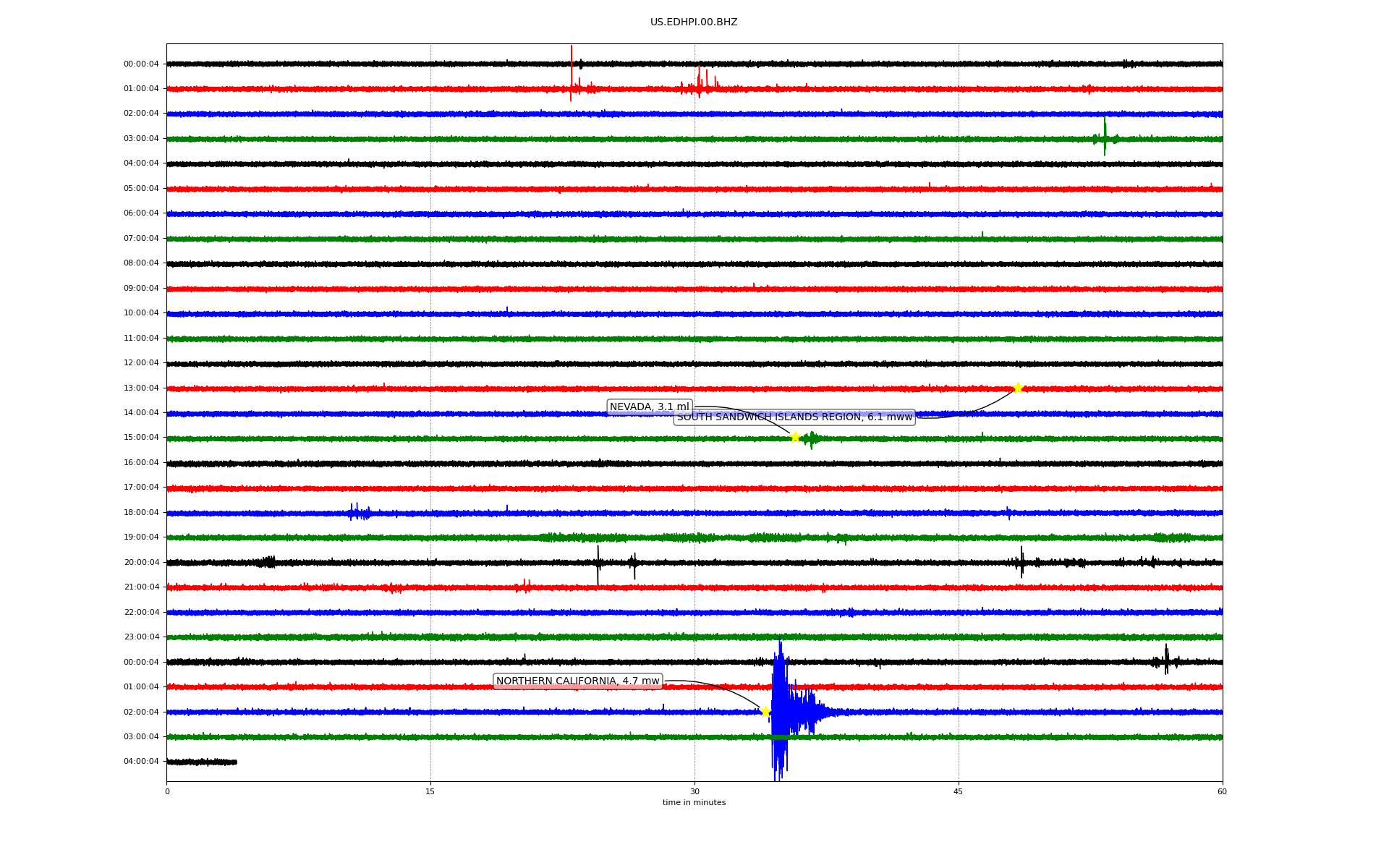This screenshot has height=868, width=1389.
Task: Click the 19:00:04 time label
Action: coord(141,537)
